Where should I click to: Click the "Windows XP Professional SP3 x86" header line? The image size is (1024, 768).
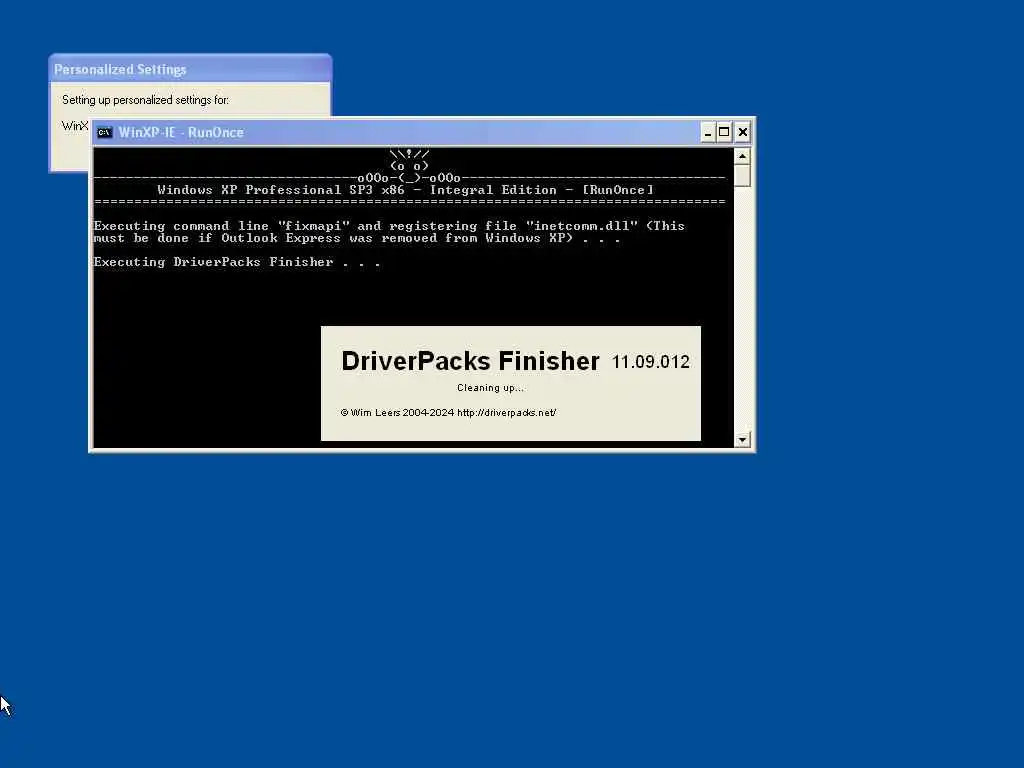coord(405,190)
